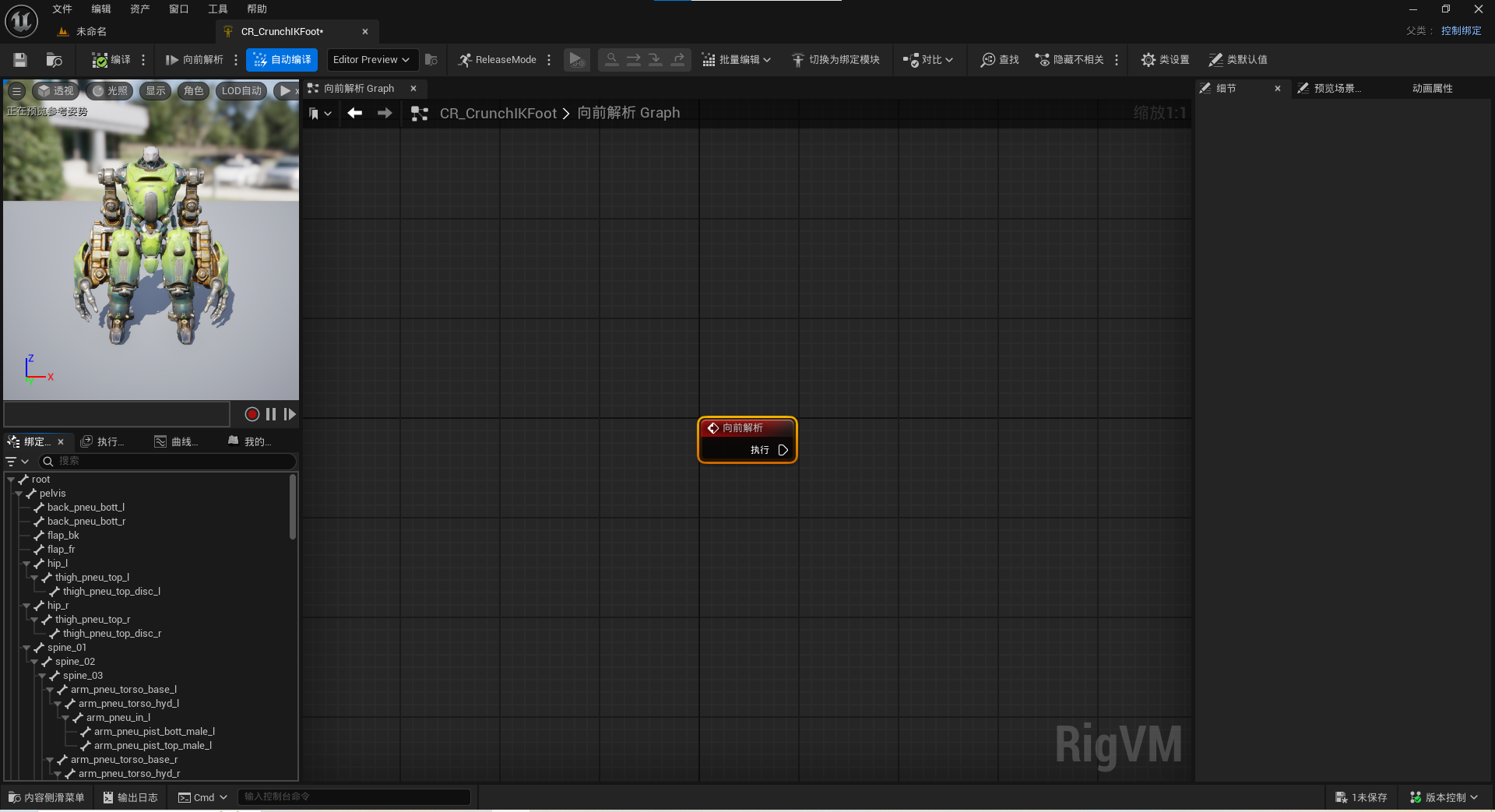
Task: Click the 控制绑定 parent class link
Action: pos(1461,31)
